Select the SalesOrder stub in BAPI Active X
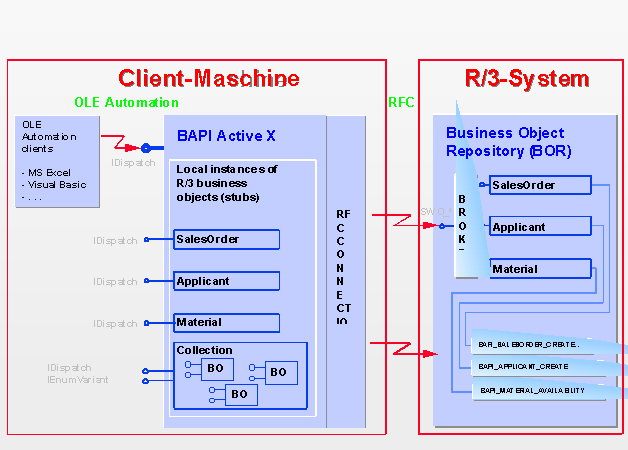628x450 pixels. point(226,239)
